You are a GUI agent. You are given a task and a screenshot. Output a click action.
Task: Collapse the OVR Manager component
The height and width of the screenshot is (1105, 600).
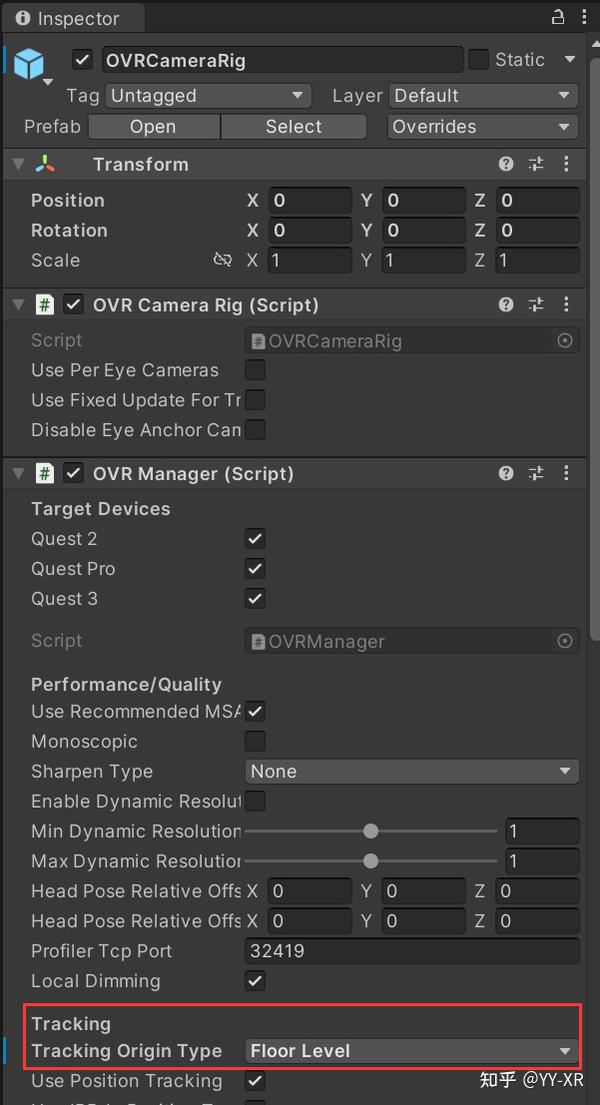click(17, 473)
